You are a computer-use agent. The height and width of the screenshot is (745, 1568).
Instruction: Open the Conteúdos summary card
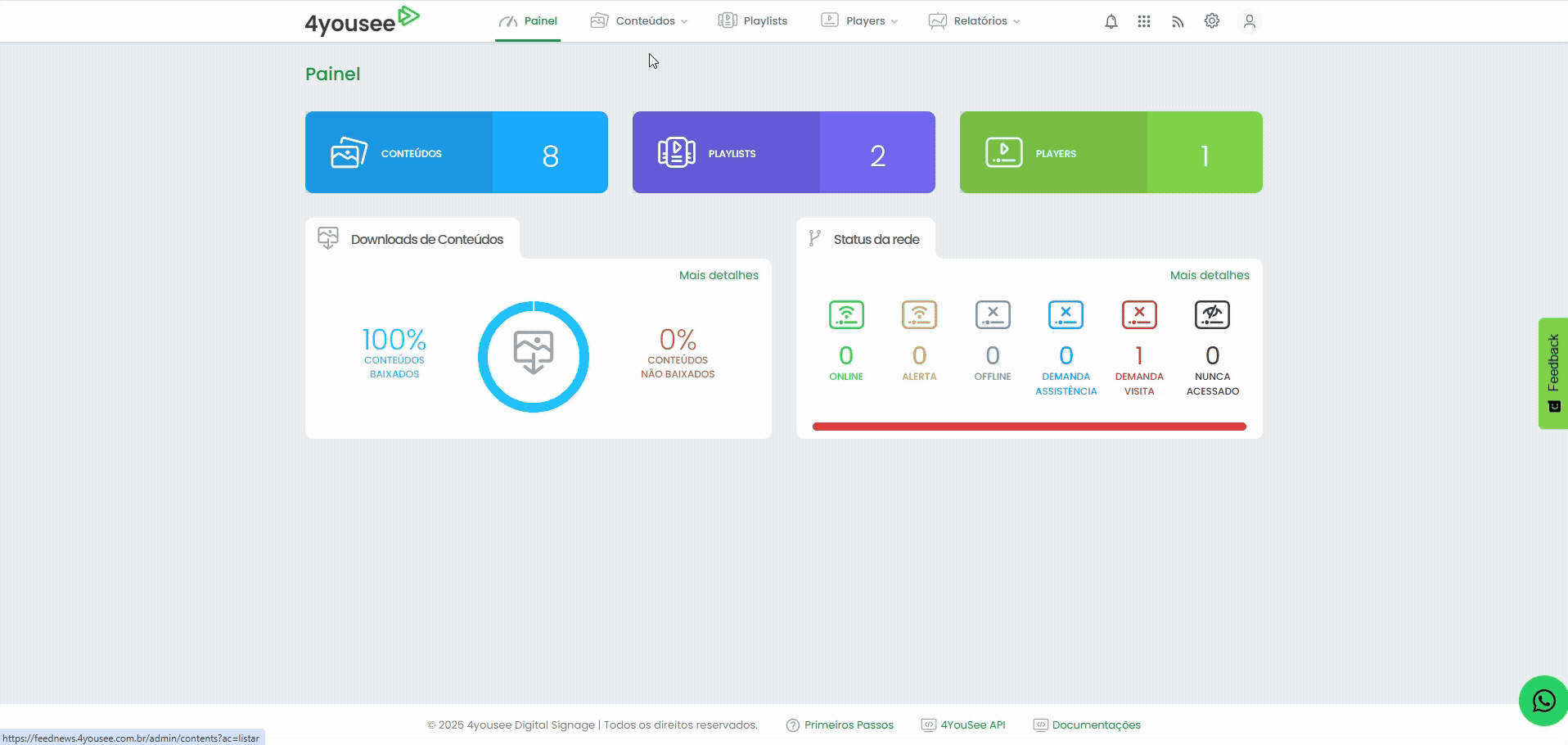[457, 152]
